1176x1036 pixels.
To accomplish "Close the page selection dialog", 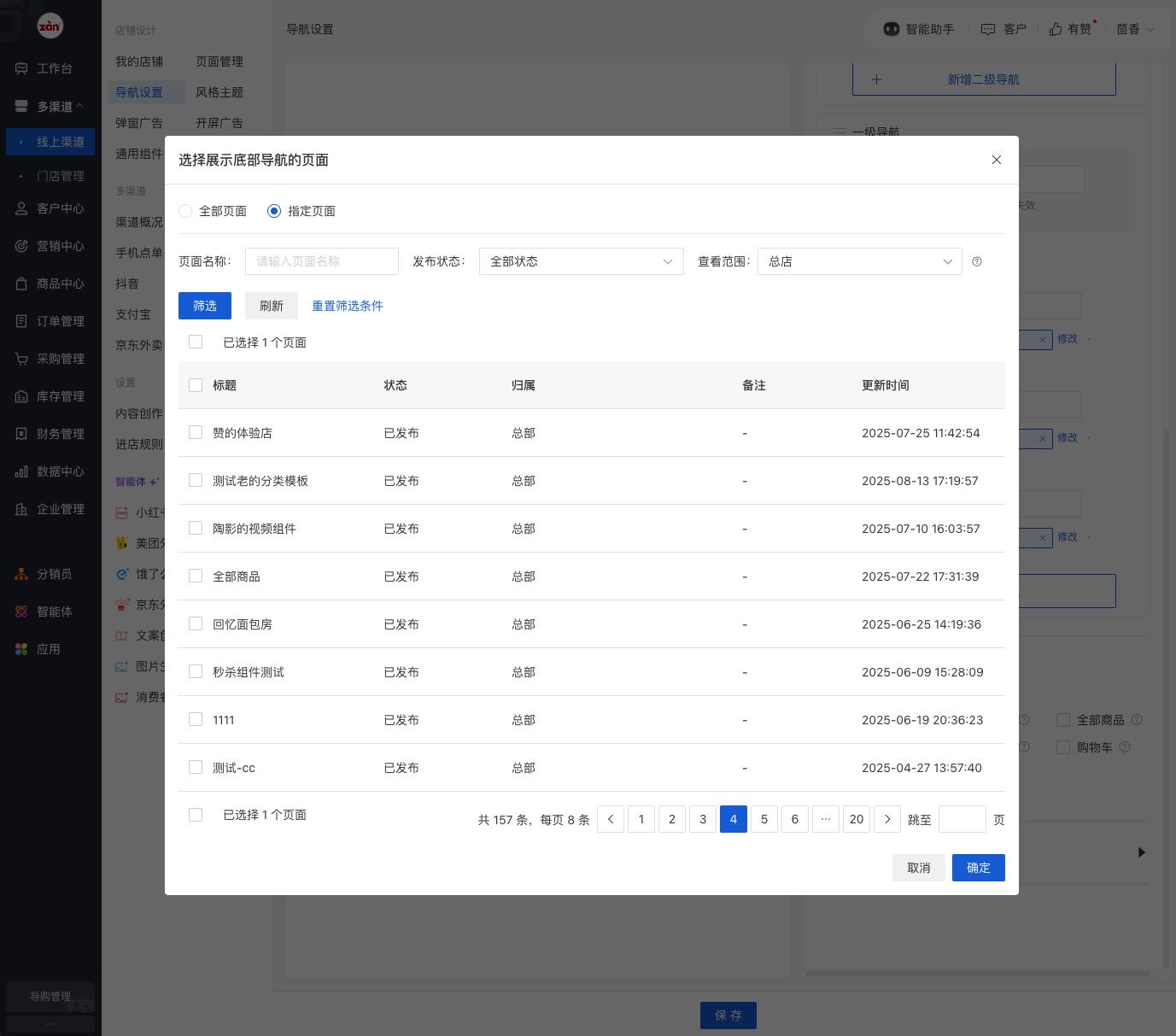I will coord(996,160).
